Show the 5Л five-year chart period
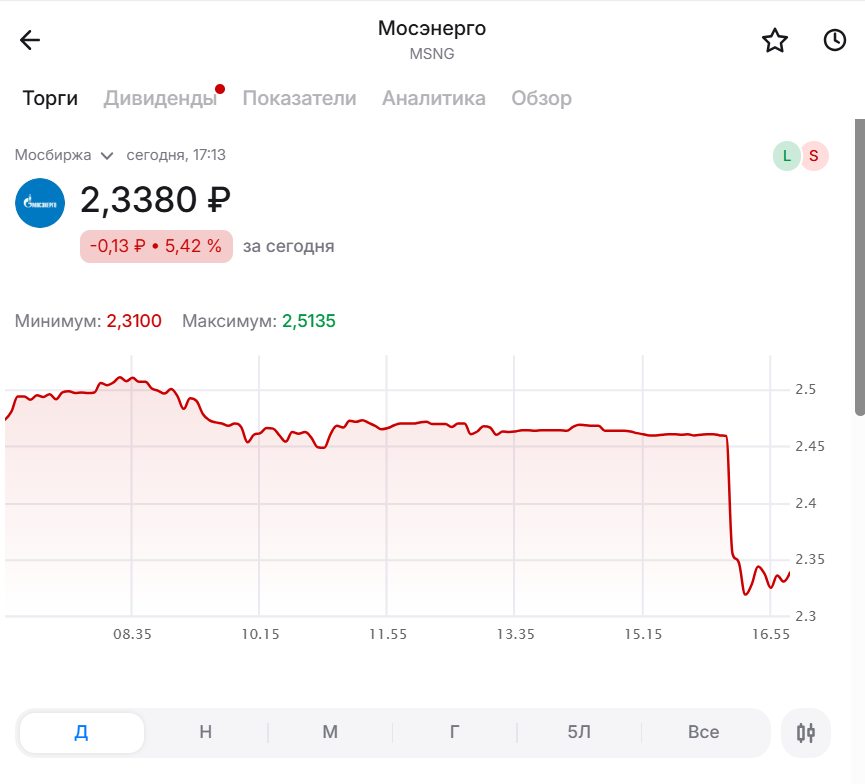865x784 pixels. (x=579, y=732)
